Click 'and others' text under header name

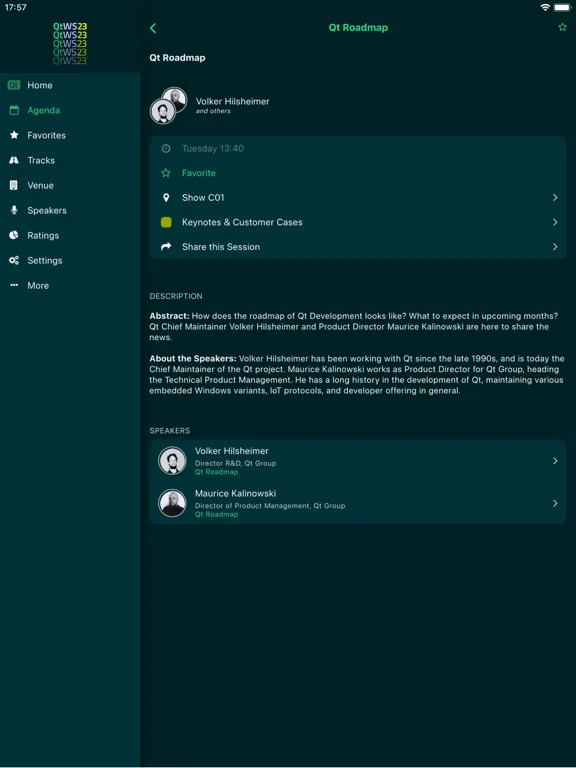point(213,111)
